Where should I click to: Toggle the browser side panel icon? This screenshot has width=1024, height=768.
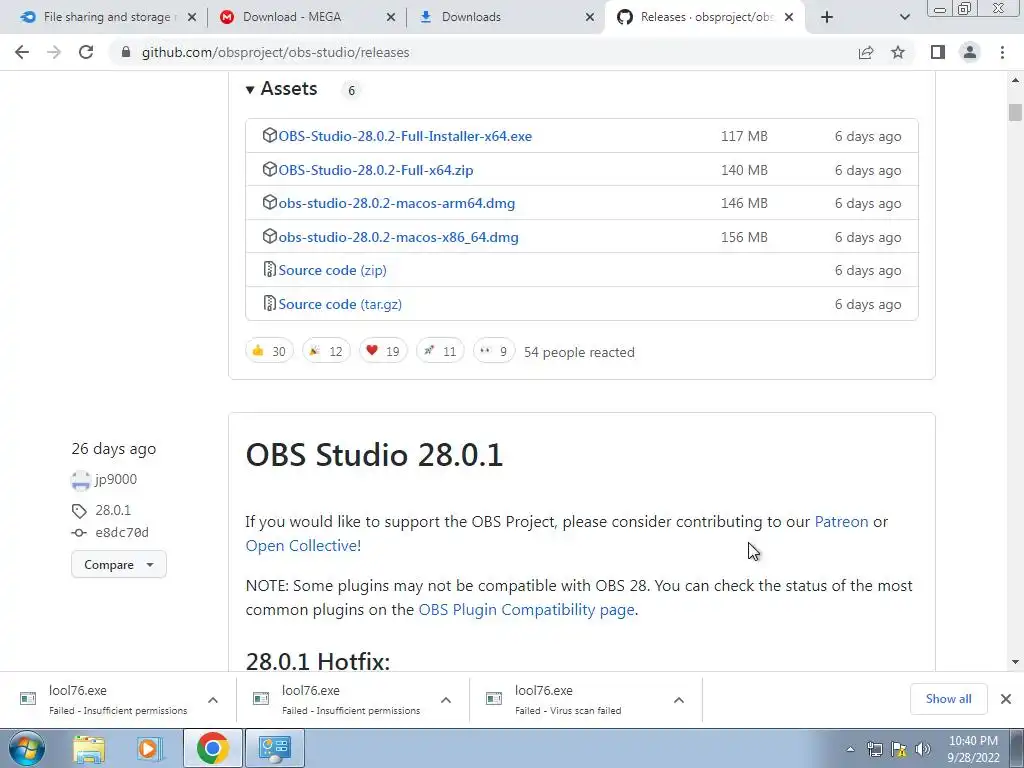[x=938, y=52]
